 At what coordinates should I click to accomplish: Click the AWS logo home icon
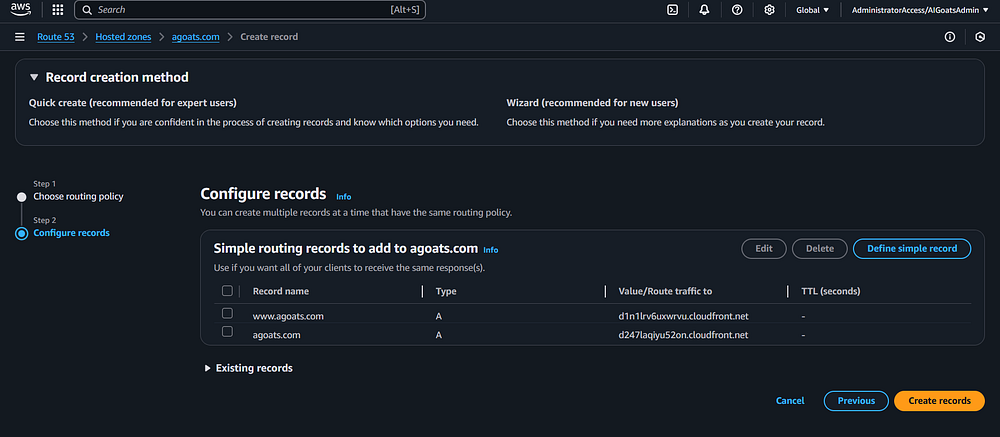point(21,10)
